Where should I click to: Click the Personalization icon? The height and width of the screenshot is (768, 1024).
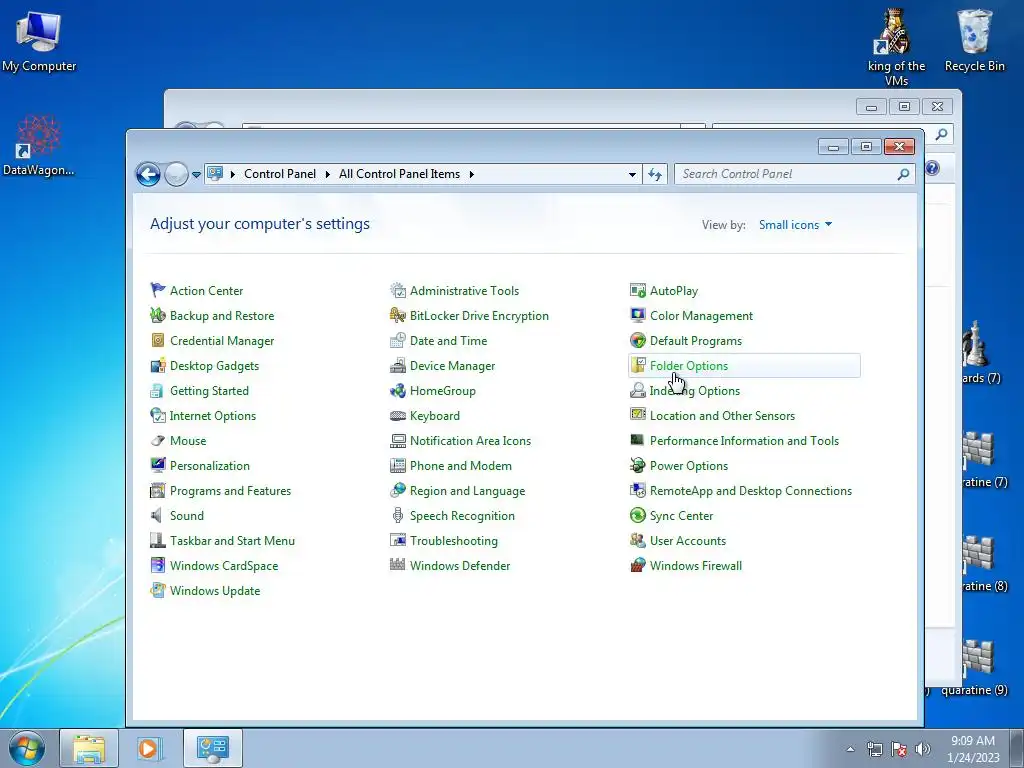(x=158, y=465)
